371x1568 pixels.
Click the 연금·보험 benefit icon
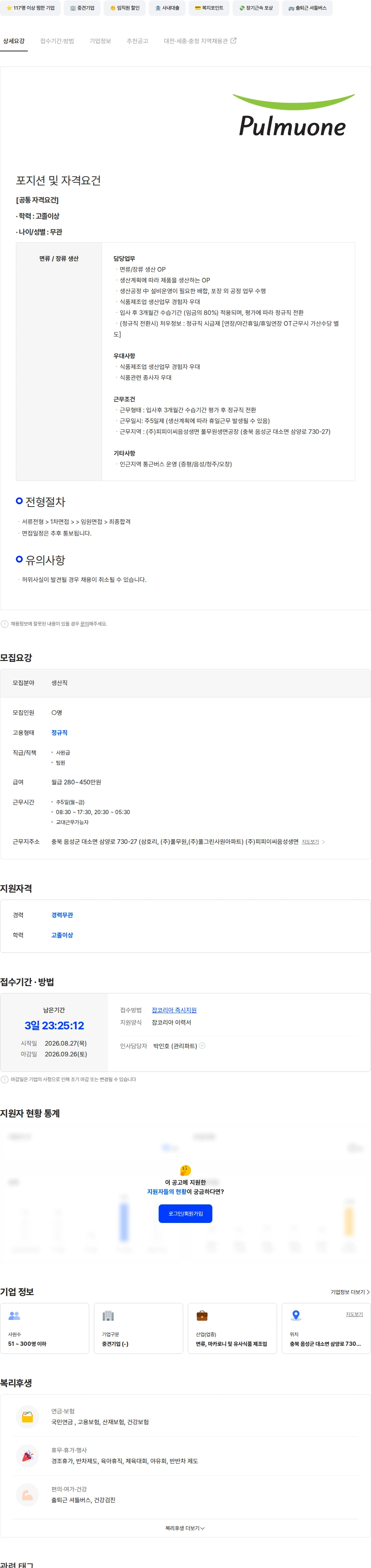[x=27, y=1417]
